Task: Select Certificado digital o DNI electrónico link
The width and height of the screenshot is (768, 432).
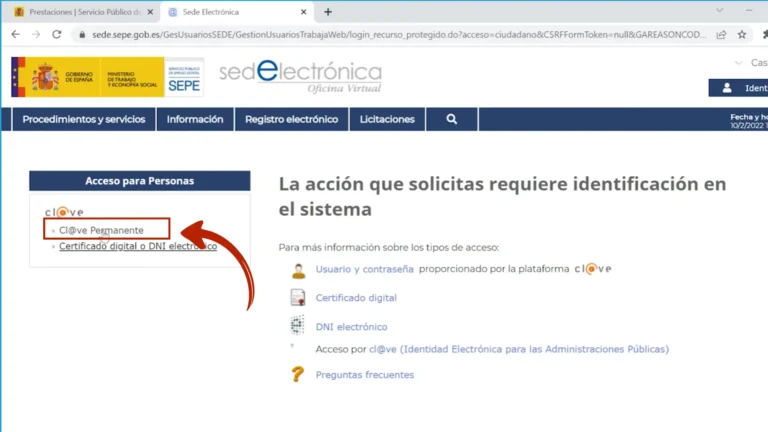Action: [x=138, y=246]
